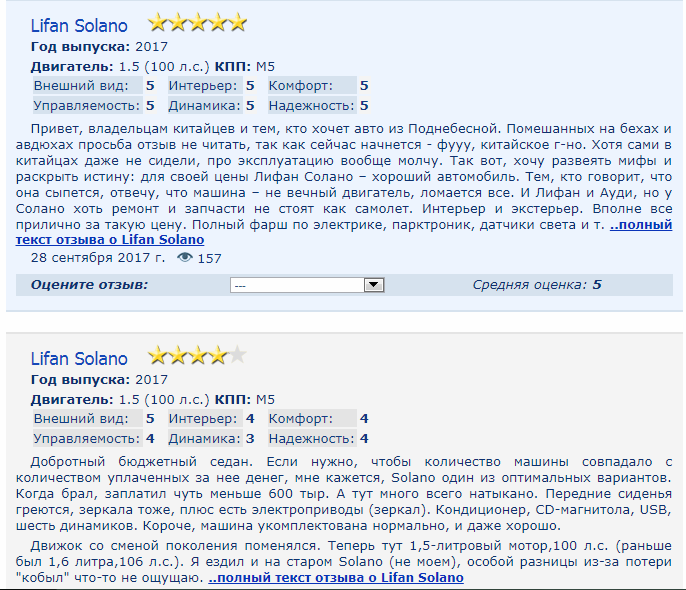686x590 pixels.
Task: Click 'Интерьер: 4' in second review
Action: [x=211, y=419]
